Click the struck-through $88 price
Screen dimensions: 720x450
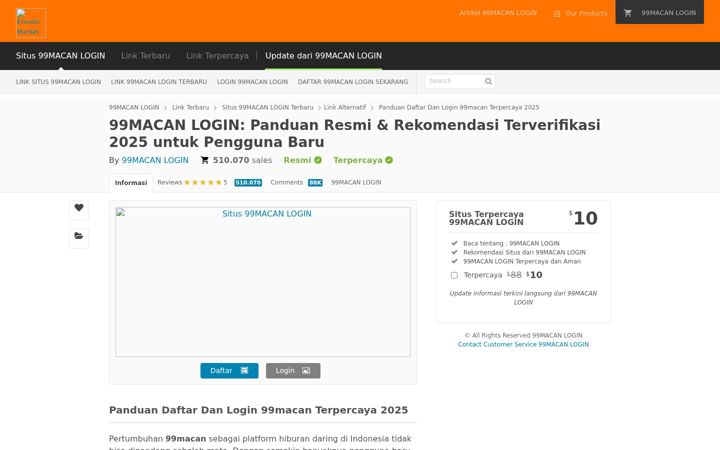[x=514, y=275]
